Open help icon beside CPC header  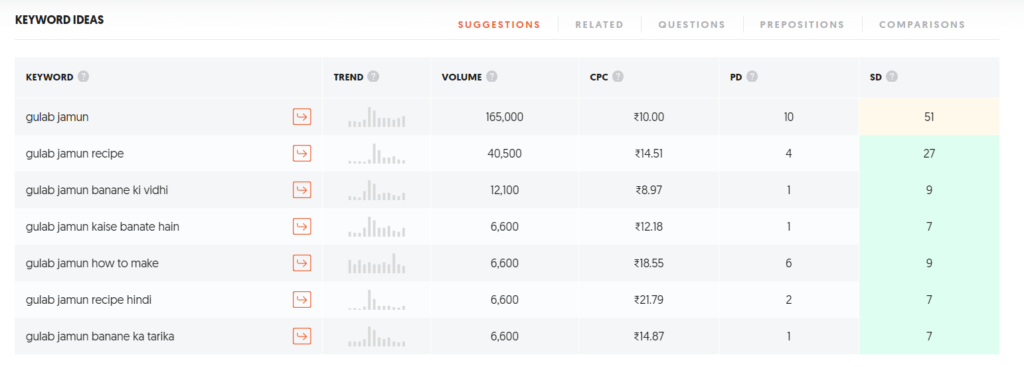(618, 76)
